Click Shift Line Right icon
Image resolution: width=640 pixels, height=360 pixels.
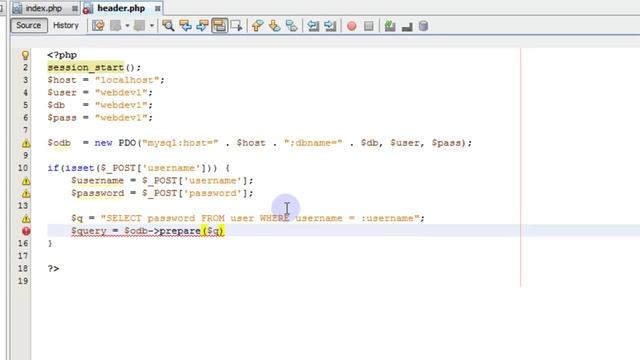point(330,26)
